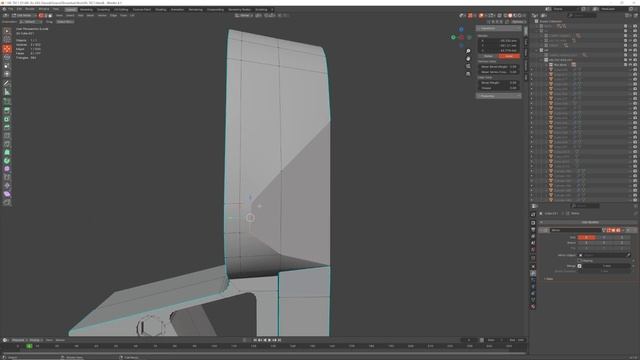Viewport: 640px width, 360px height.
Task: Select the Loop Cut tool
Action: pyautogui.click(x=7, y=136)
